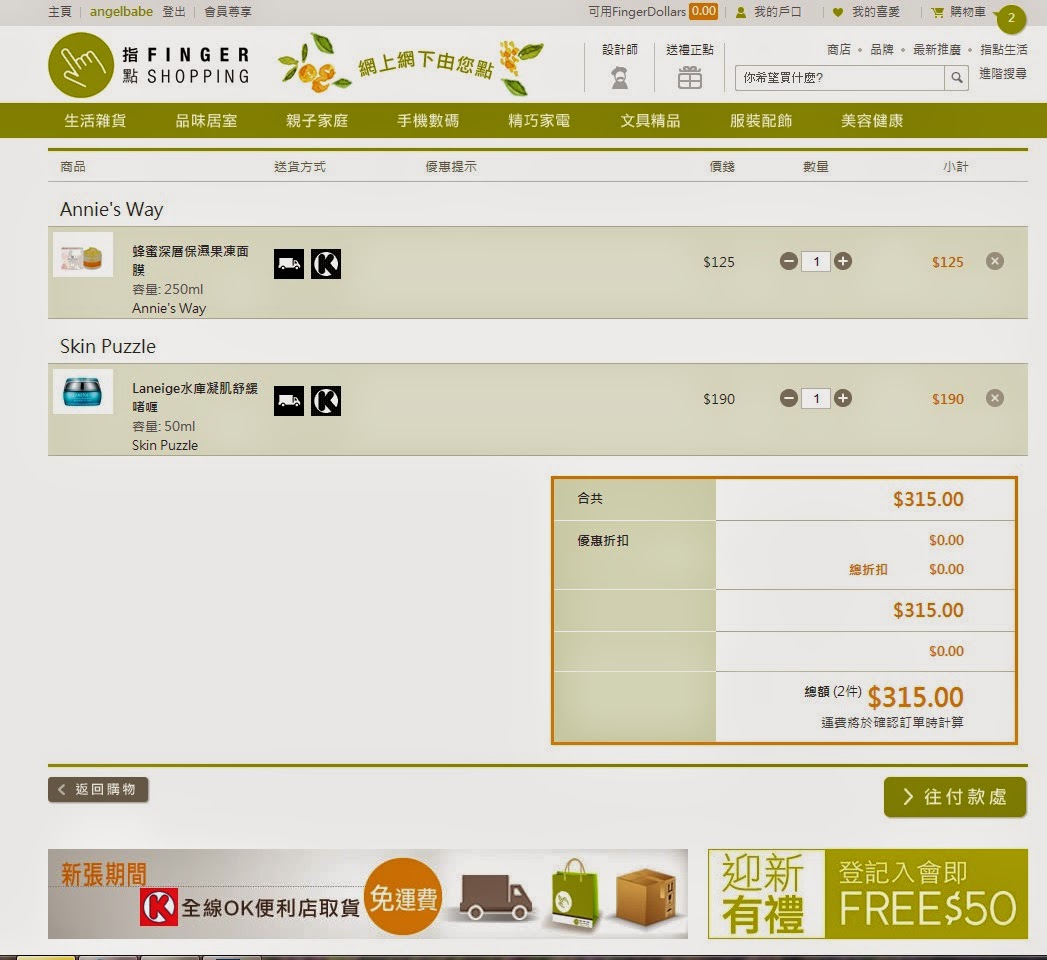Open the designer (設計師) icon
Screen dimensions: 1047x960
click(x=620, y=78)
